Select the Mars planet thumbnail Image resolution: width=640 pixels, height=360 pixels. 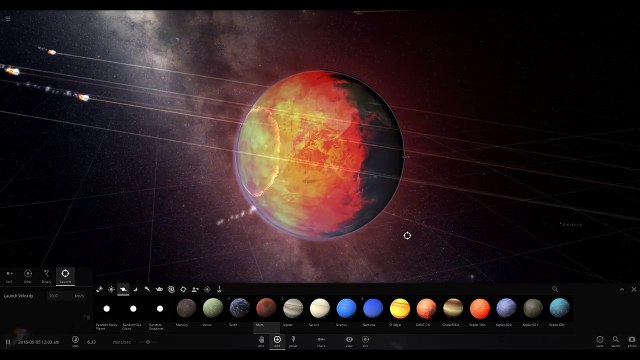point(266,308)
